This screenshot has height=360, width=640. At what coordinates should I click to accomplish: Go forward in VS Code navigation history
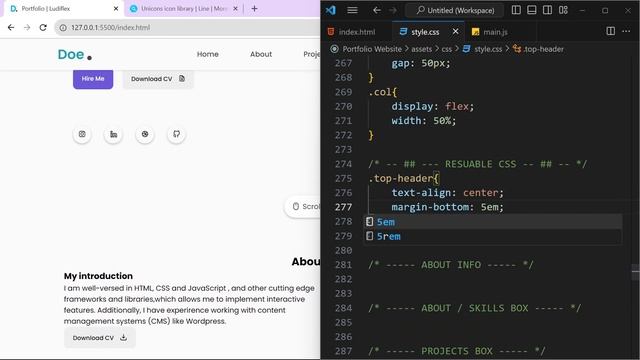pyautogui.click(x=393, y=10)
